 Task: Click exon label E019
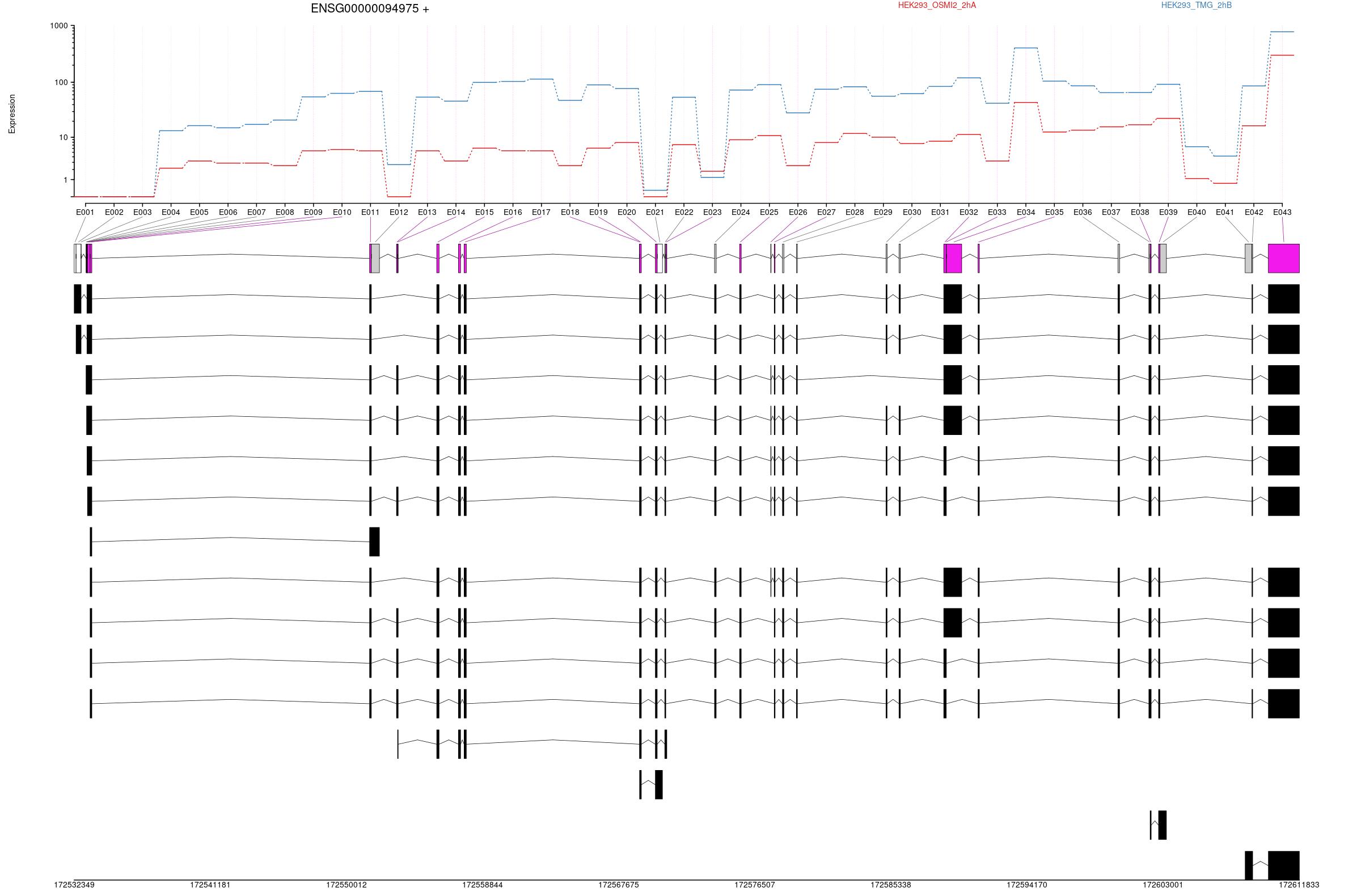point(598,212)
